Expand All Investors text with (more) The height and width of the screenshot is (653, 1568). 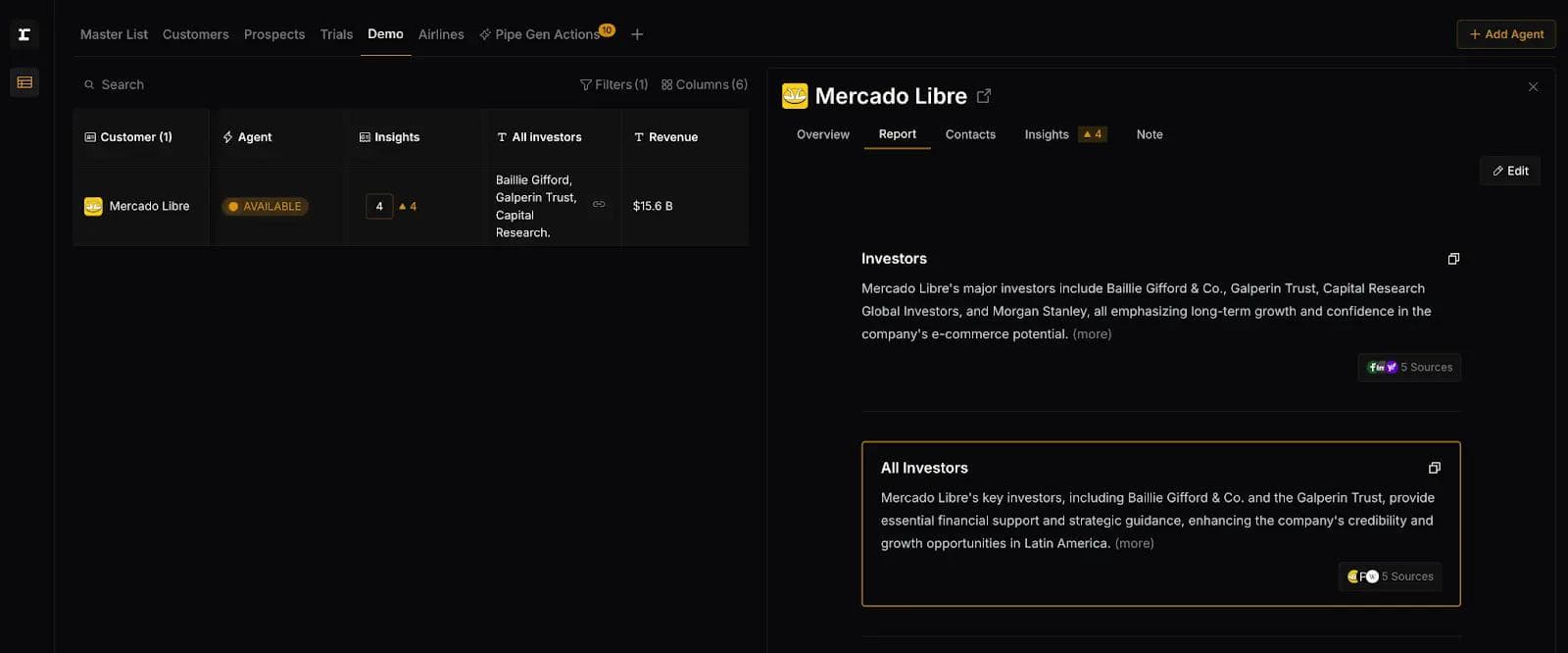1134,543
